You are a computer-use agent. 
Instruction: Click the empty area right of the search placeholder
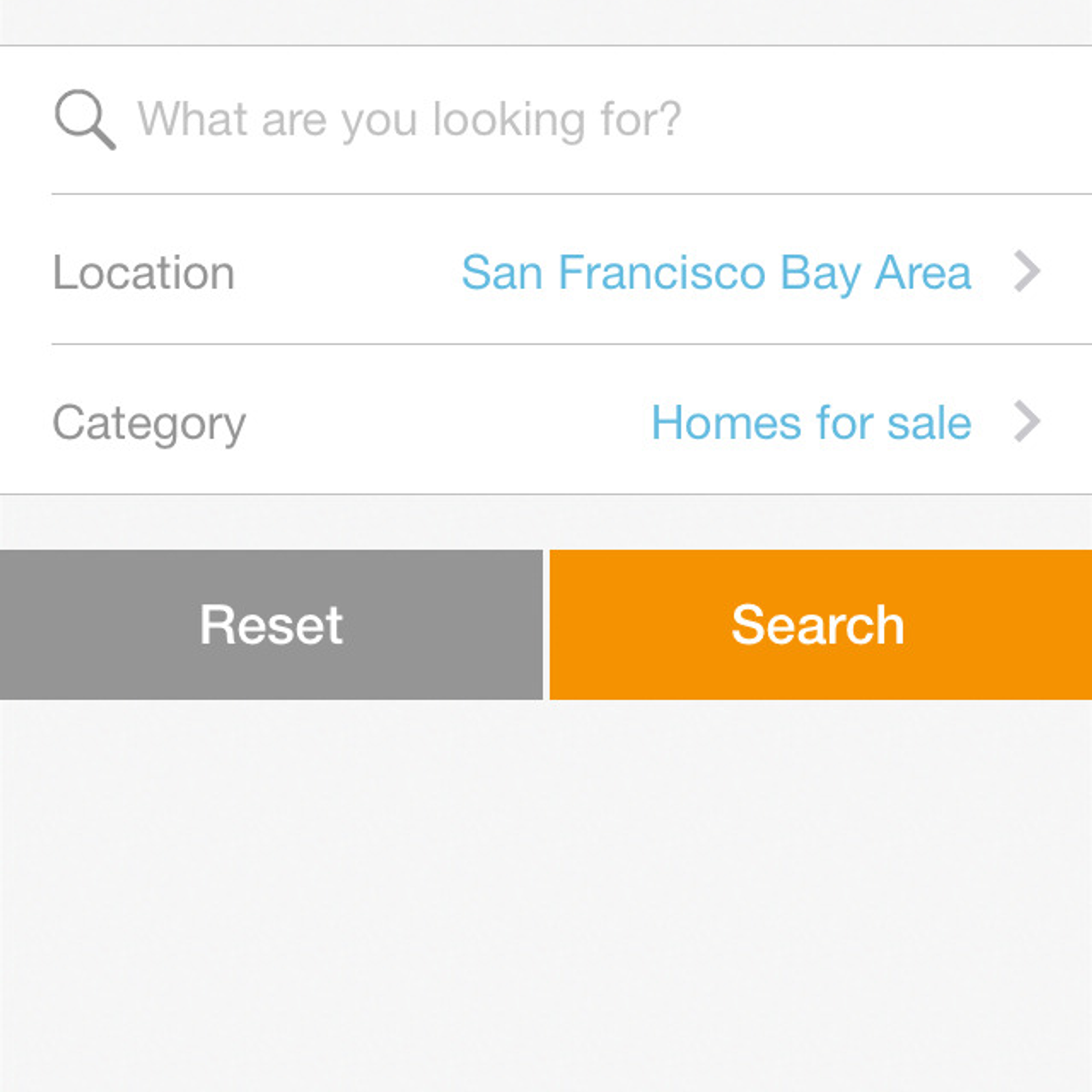tap(887, 120)
